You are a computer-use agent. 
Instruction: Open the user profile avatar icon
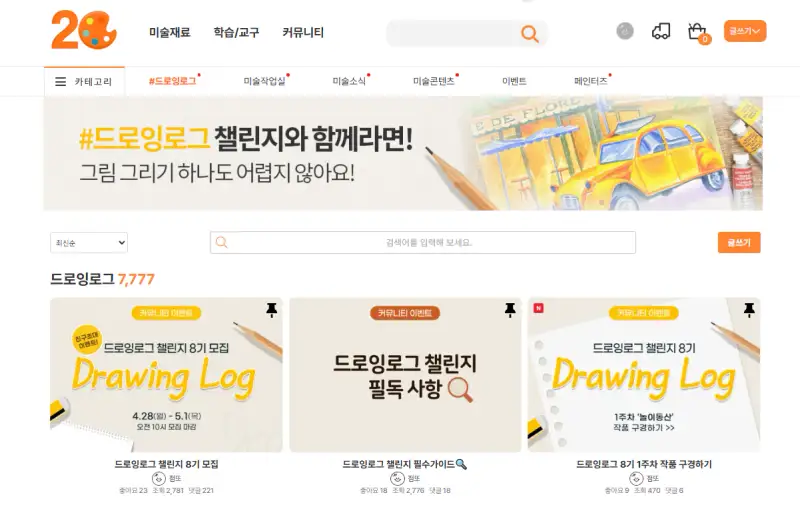[625, 31]
